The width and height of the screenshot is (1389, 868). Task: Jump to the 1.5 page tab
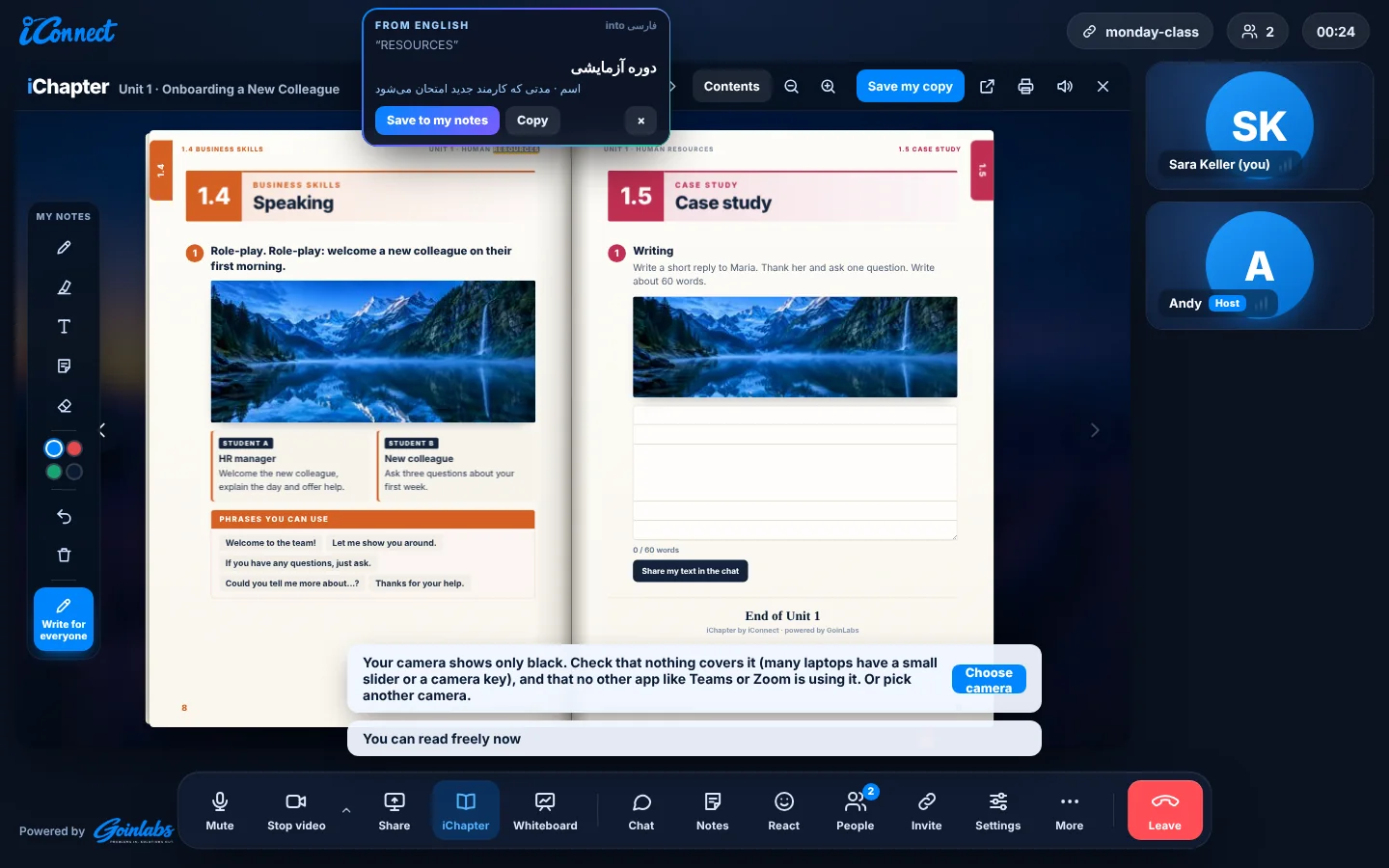pyautogui.click(x=982, y=171)
